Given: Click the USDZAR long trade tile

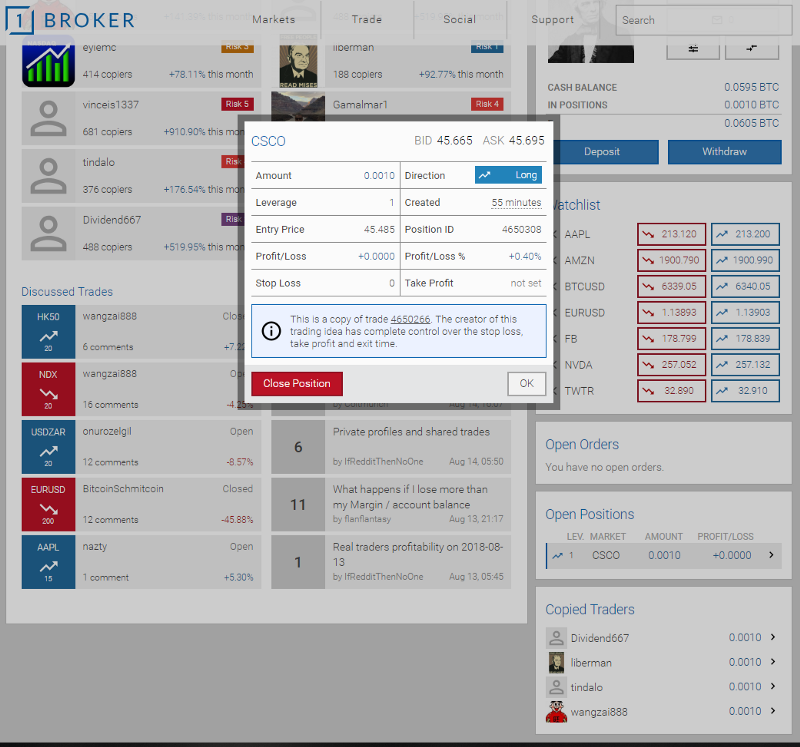Looking at the screenshot, I should point(48,447).
